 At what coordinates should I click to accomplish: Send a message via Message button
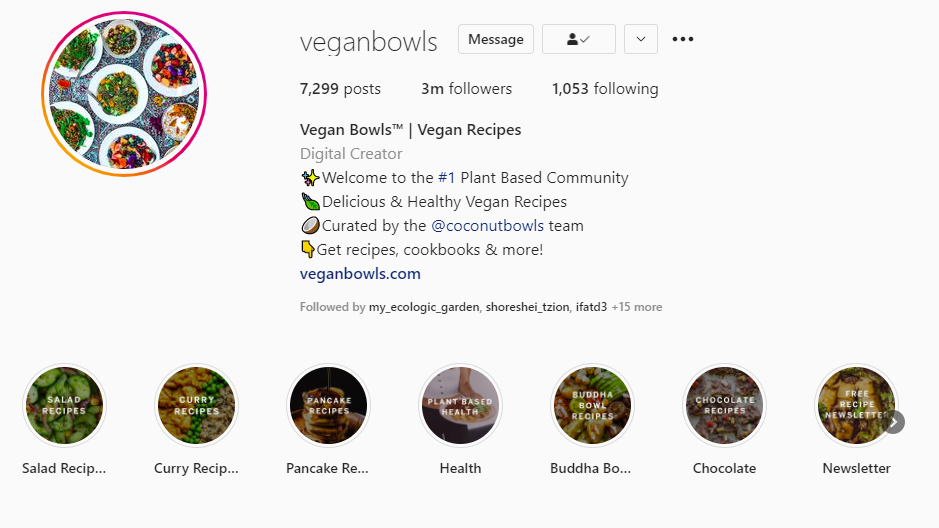(x=496, y=39)
